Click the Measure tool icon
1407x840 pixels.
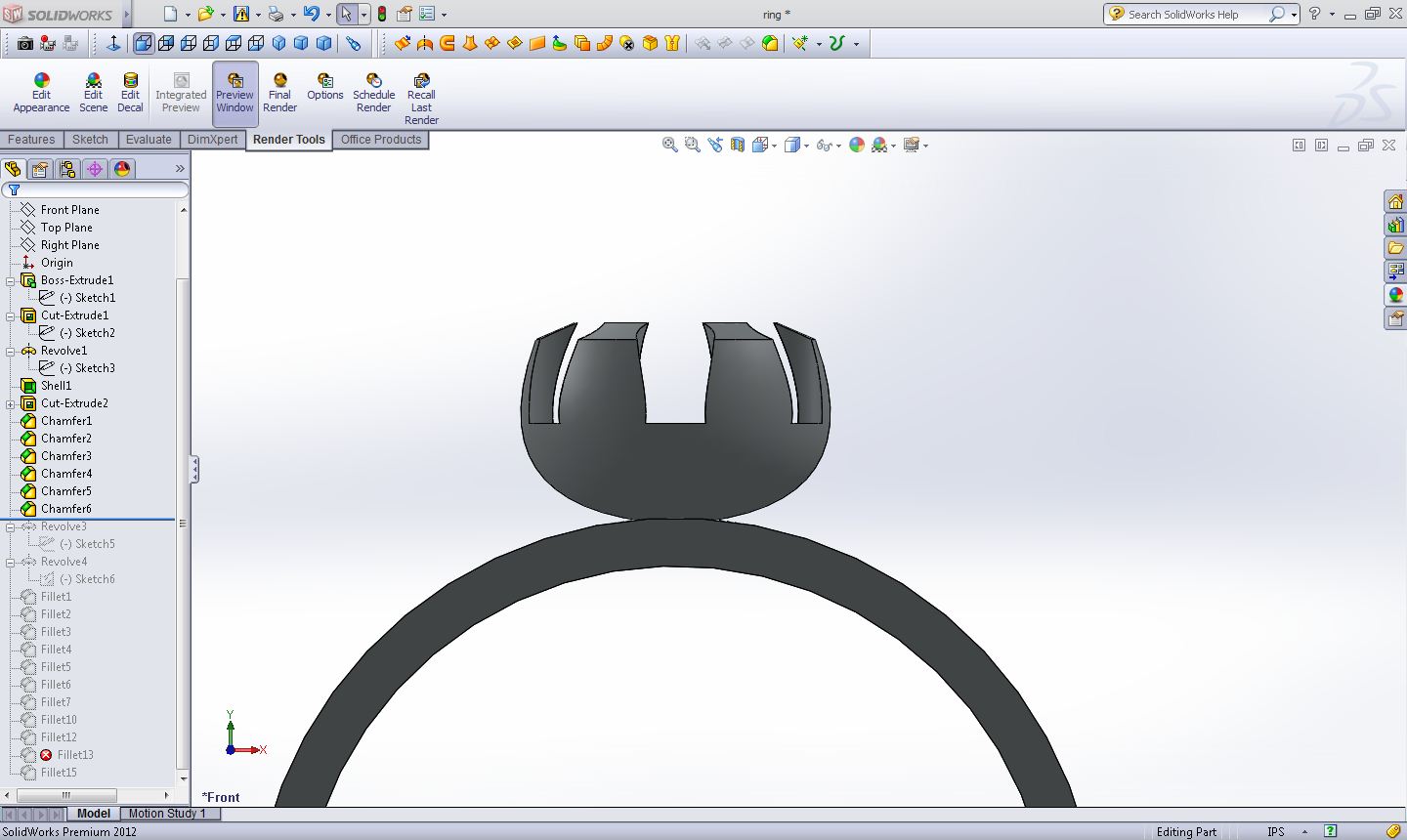pos(354,43)
